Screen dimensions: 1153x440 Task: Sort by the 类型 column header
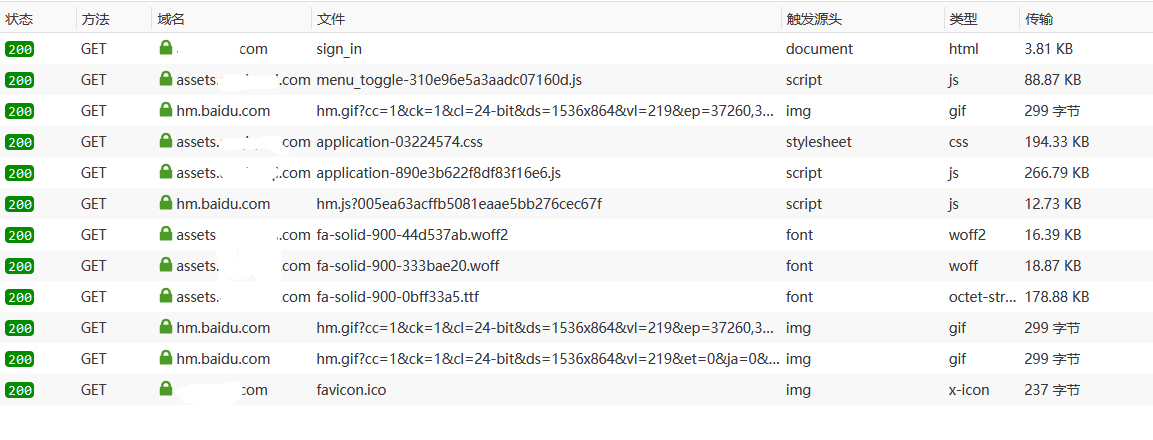pos(963,20)
